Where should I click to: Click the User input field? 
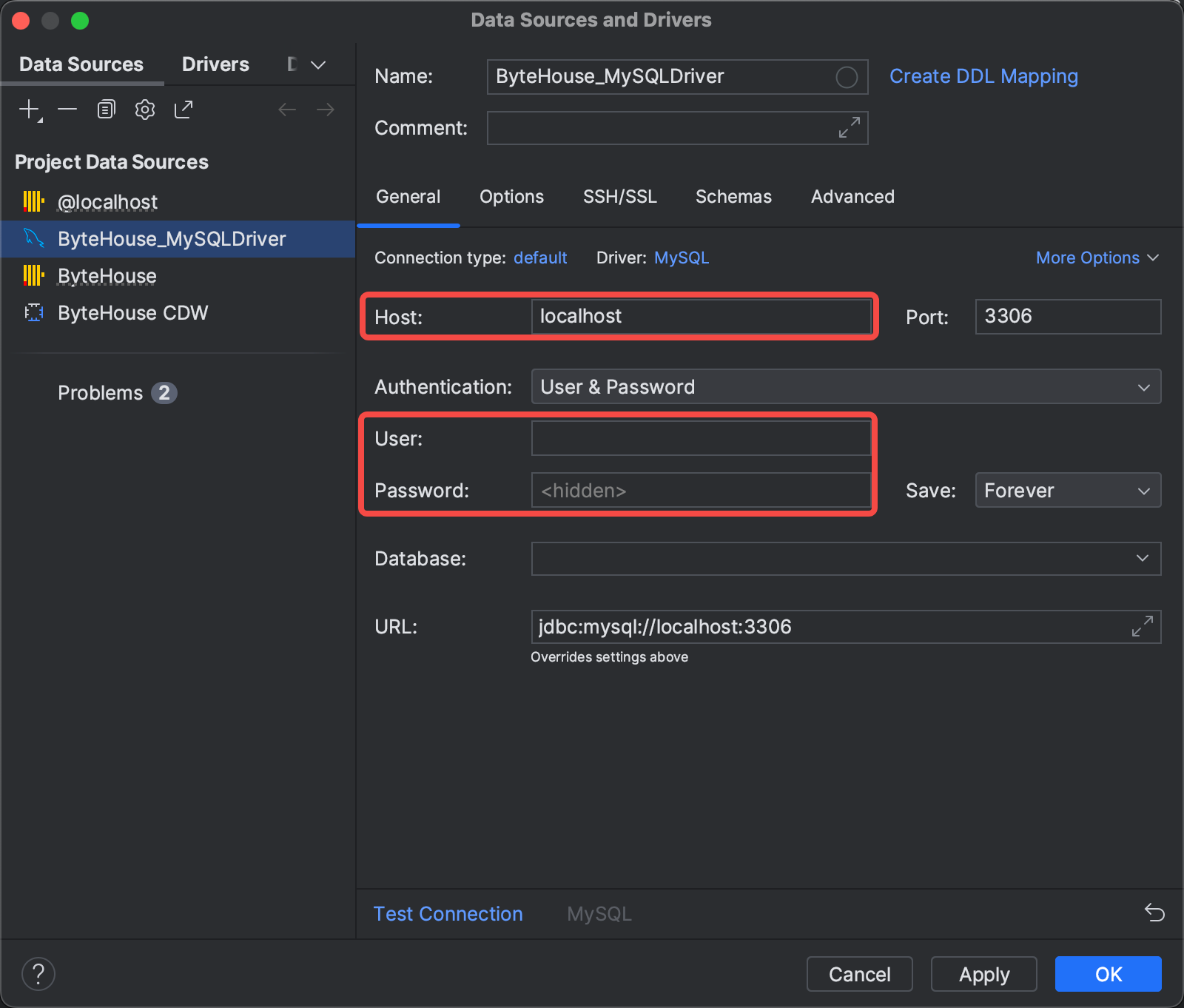701,438
